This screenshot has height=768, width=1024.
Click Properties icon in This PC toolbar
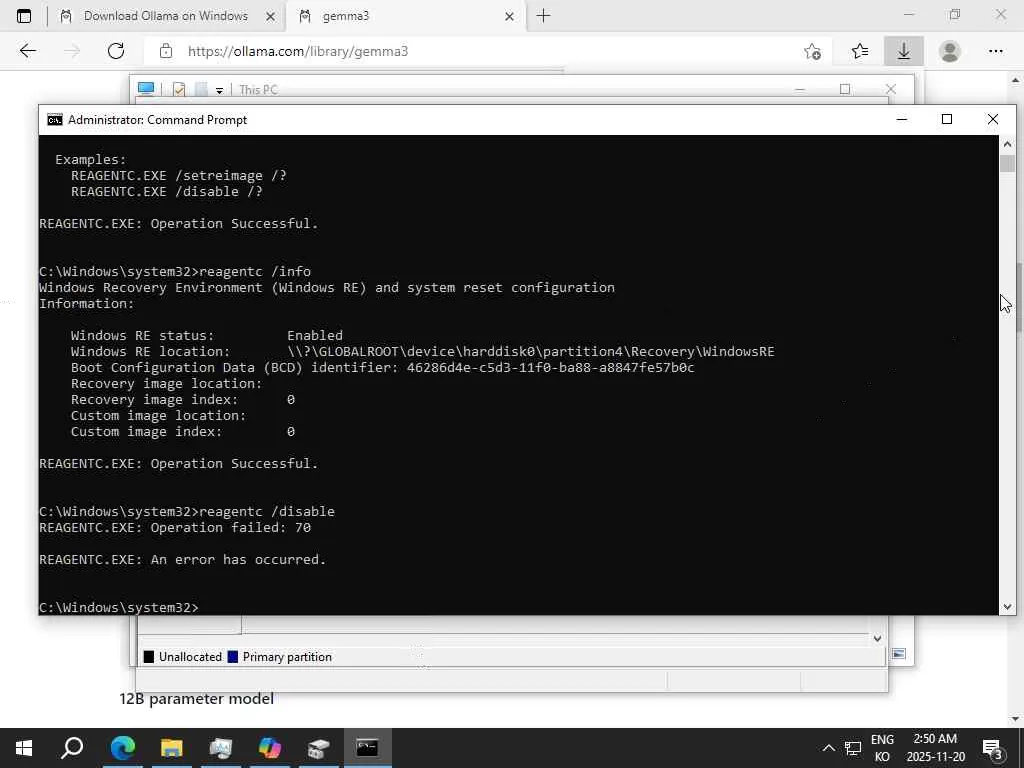179,89
